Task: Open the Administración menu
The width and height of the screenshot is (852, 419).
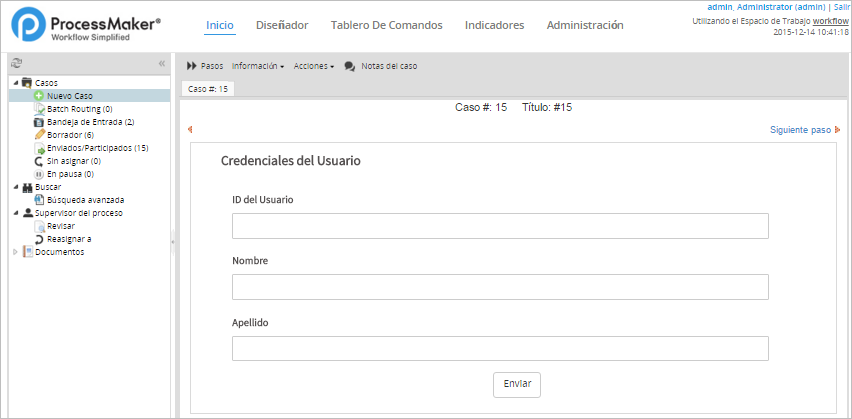Action: (585, 25)
